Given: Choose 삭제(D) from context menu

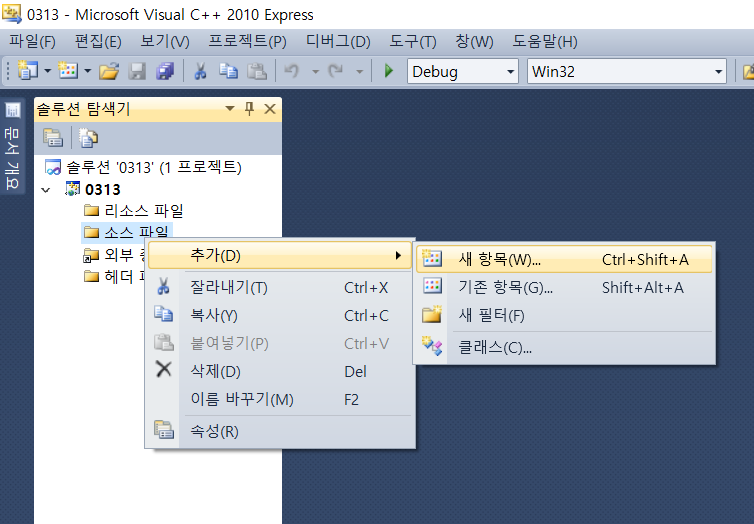Looking at the screenshot, I should pos(279,371).
